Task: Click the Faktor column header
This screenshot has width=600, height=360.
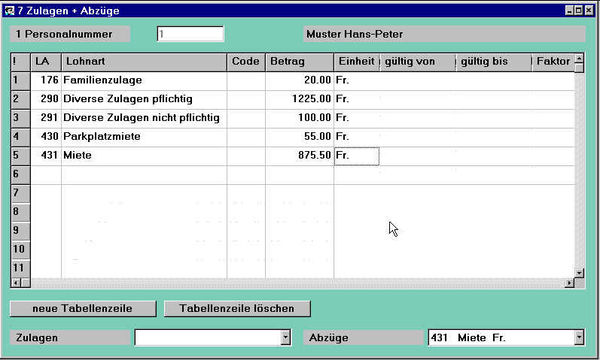Action: (553, 62)
